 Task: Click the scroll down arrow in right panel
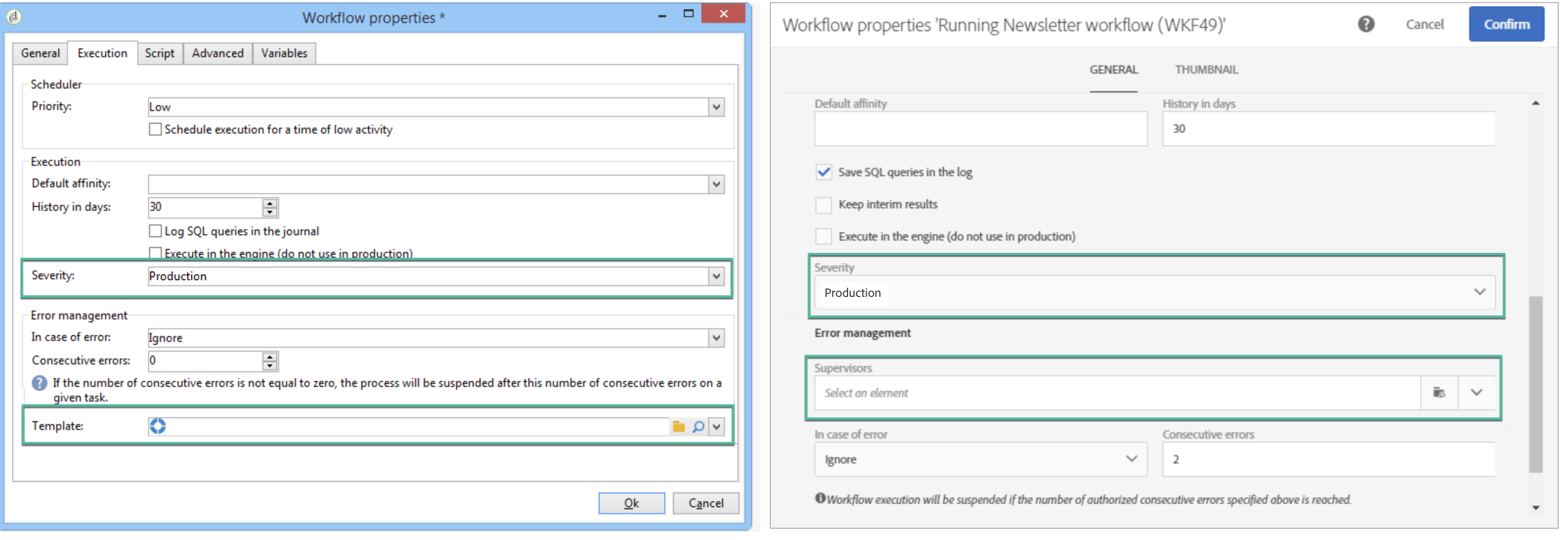1536,507
